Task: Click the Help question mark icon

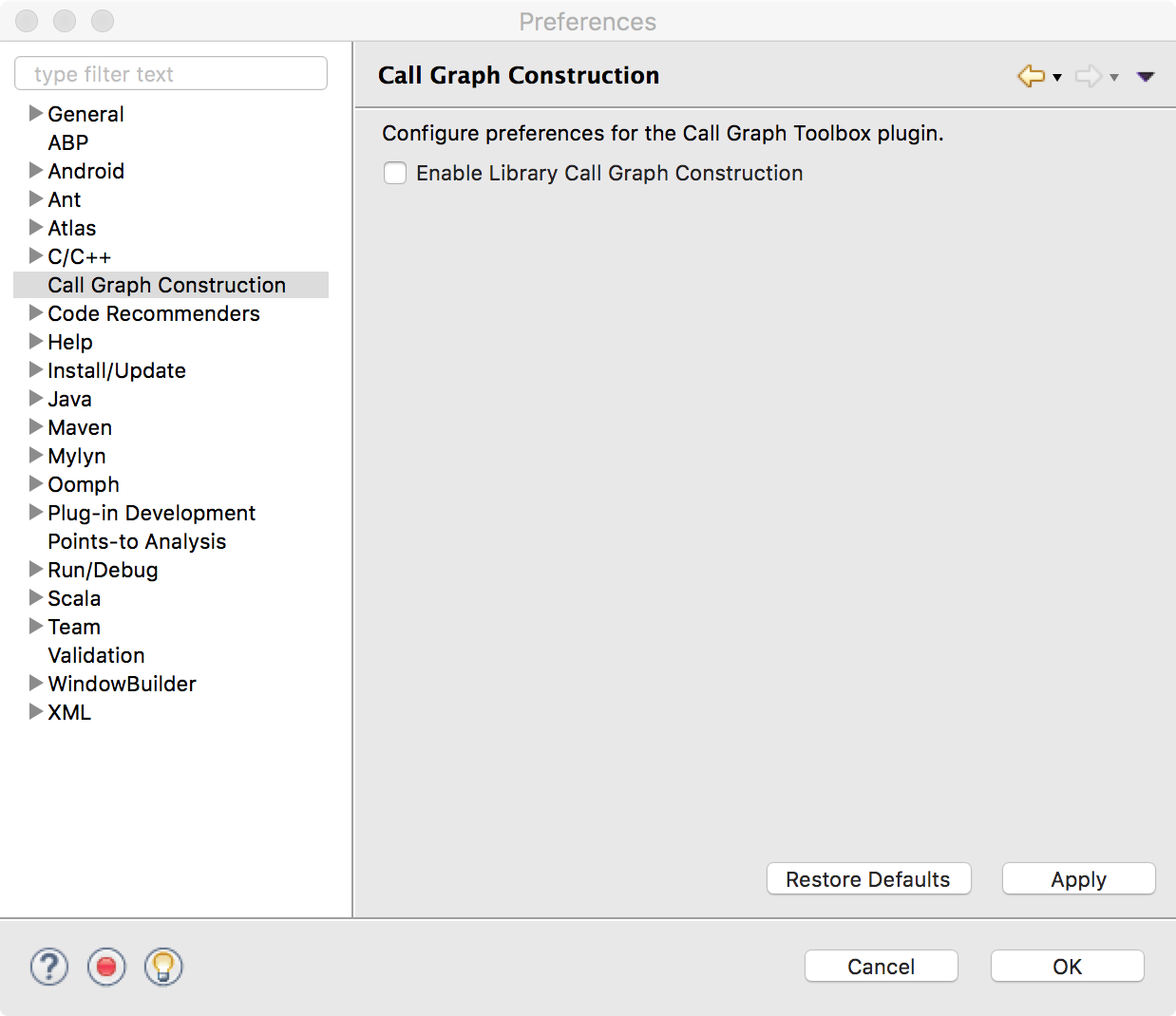Action: coord(49,967)
